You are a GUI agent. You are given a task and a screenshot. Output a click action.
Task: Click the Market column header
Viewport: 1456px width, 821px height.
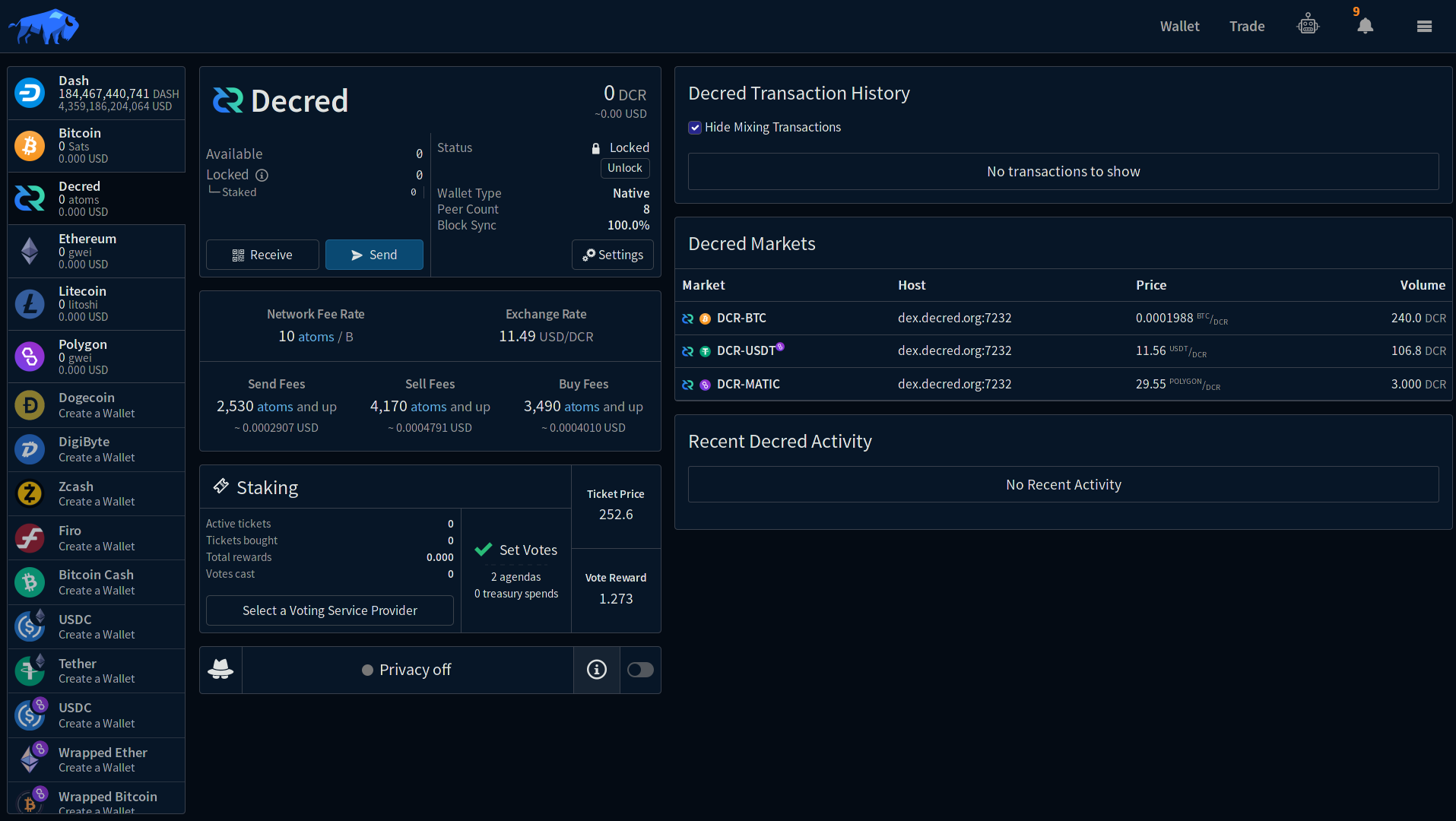(703, 285)
